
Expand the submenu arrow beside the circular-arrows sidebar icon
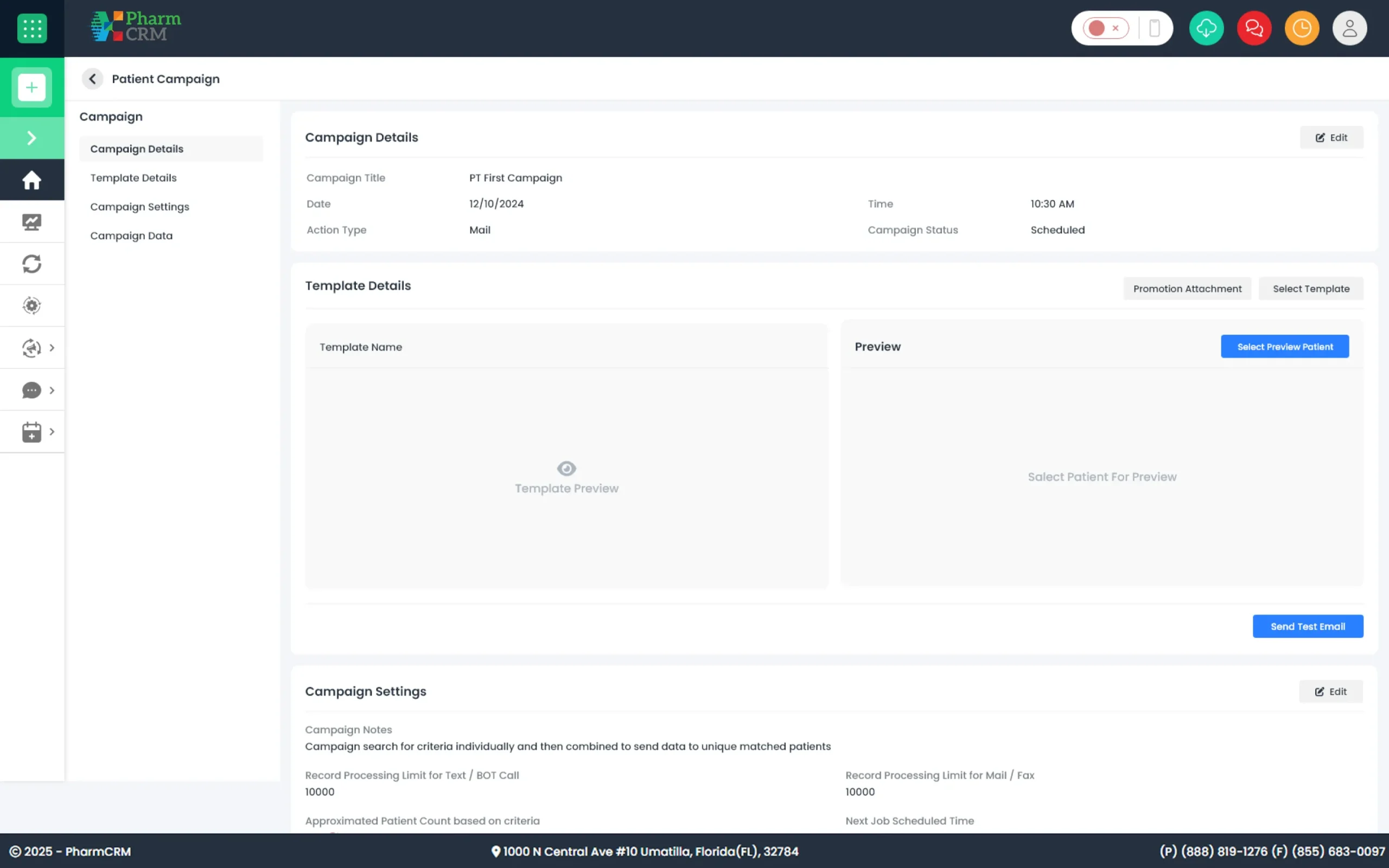point(52,348)
